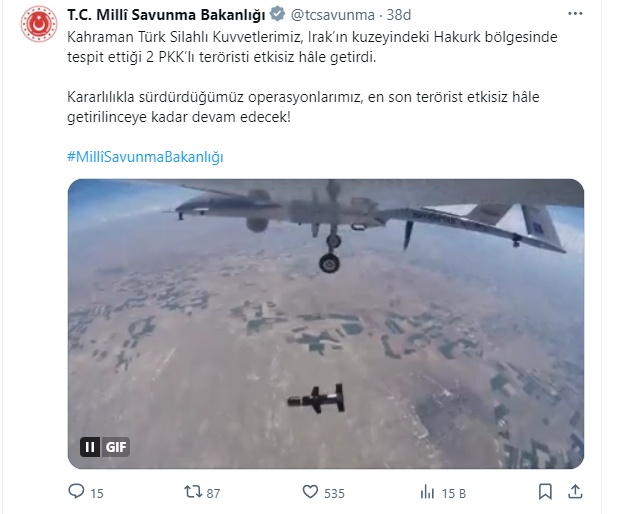Retweet using the repost arrows icon
Viewport: 629px width, 514px height.
193,492
